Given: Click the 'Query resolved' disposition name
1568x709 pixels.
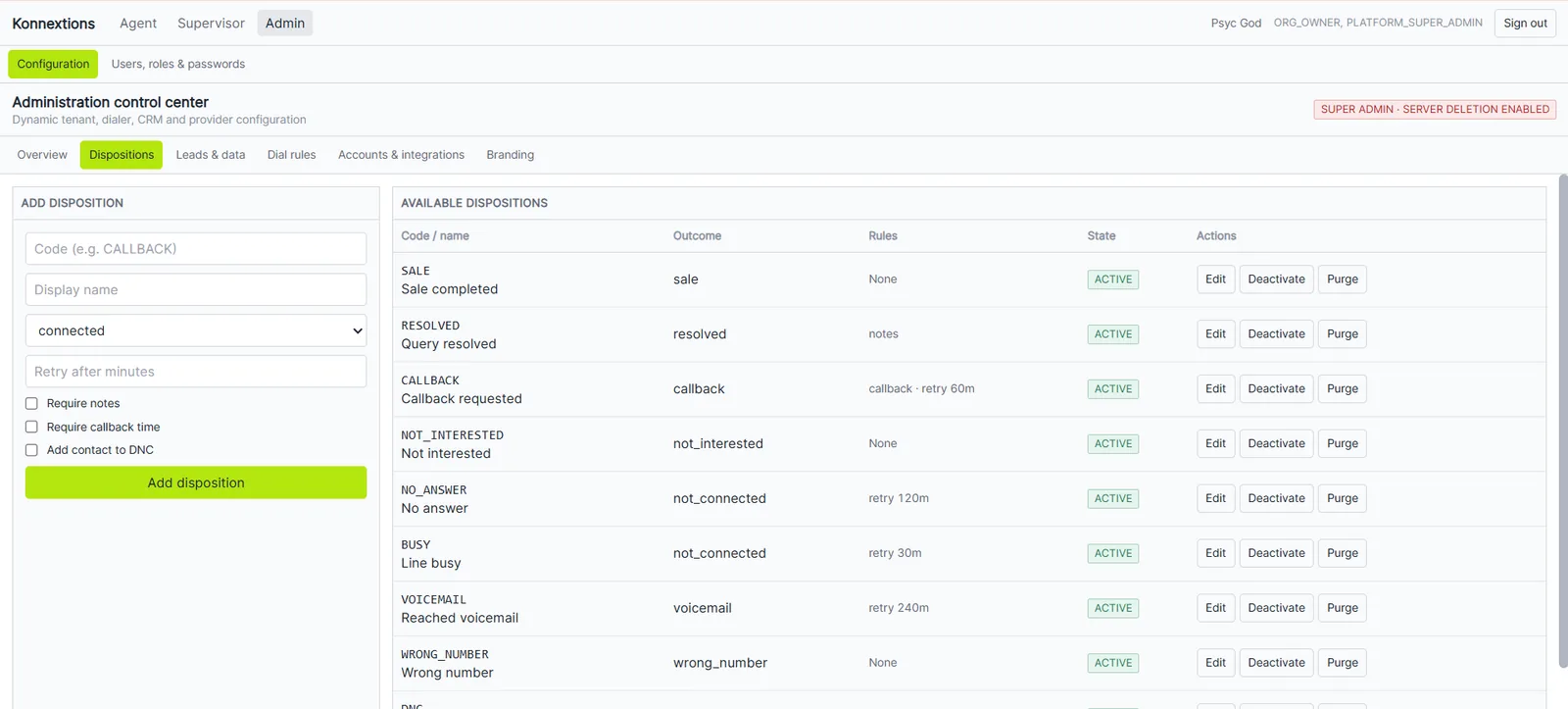Looking at the screenshot, I should point(449,344).
